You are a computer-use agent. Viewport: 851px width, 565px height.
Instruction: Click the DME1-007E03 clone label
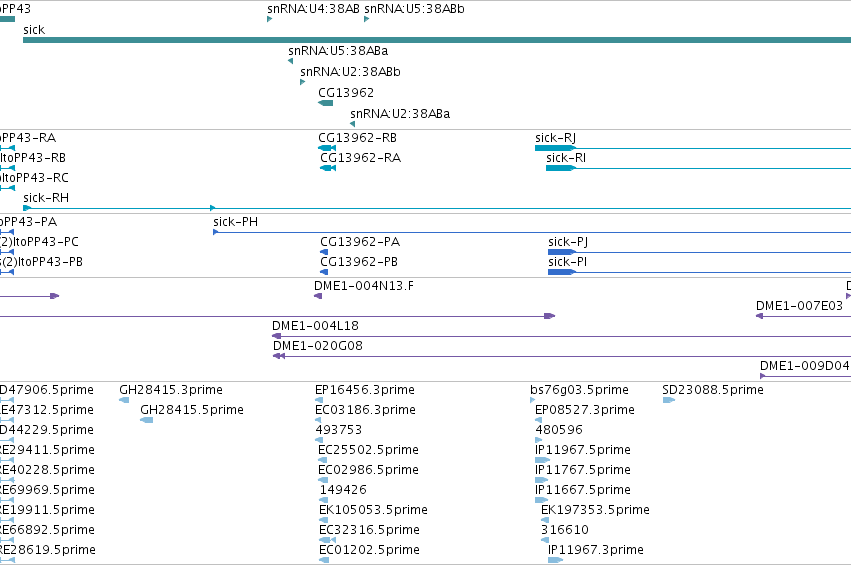[799, 306]
